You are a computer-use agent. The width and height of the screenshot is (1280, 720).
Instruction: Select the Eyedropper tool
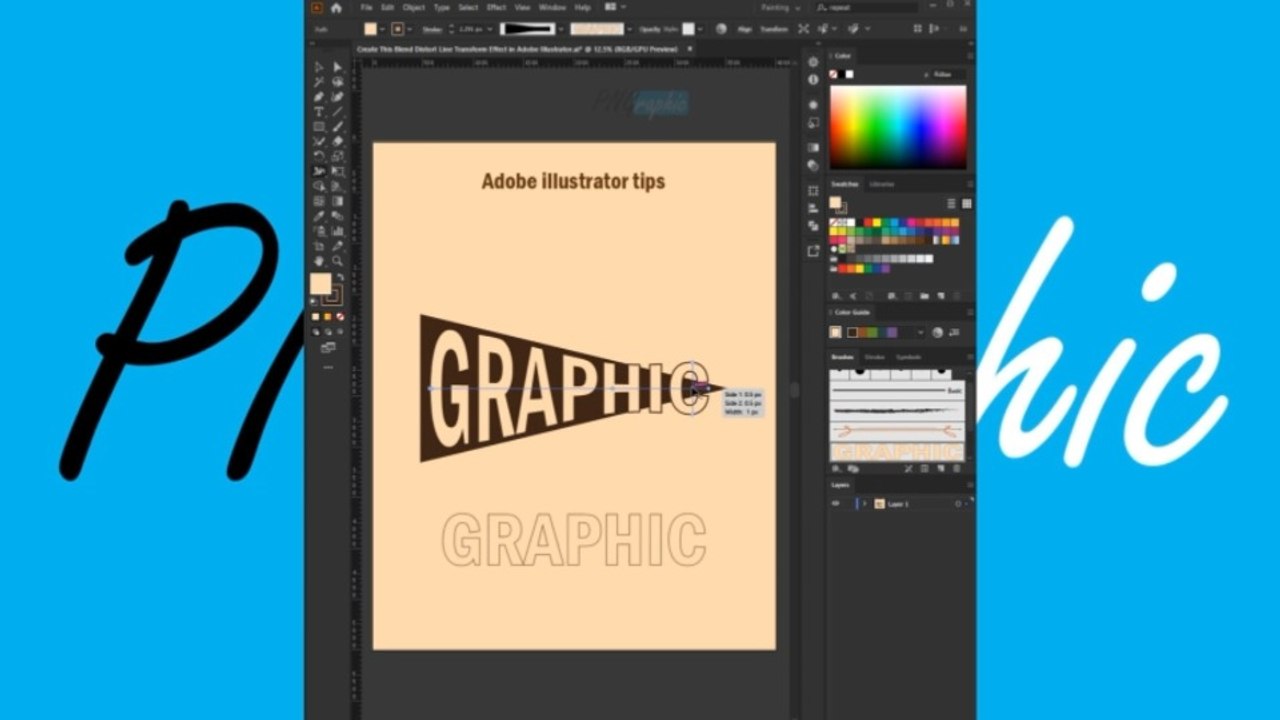coord(319,216)
